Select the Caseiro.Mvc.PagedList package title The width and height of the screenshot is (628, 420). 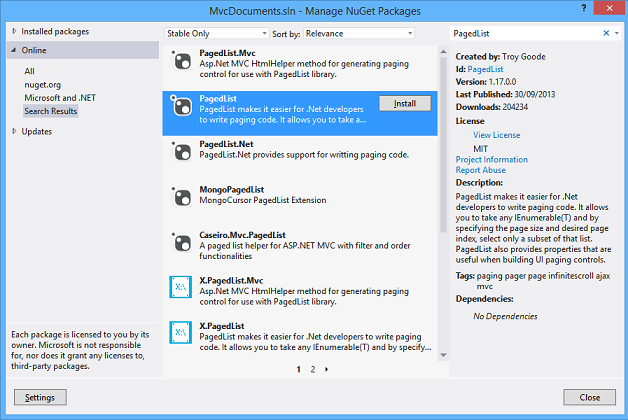(x=242, y=235)
